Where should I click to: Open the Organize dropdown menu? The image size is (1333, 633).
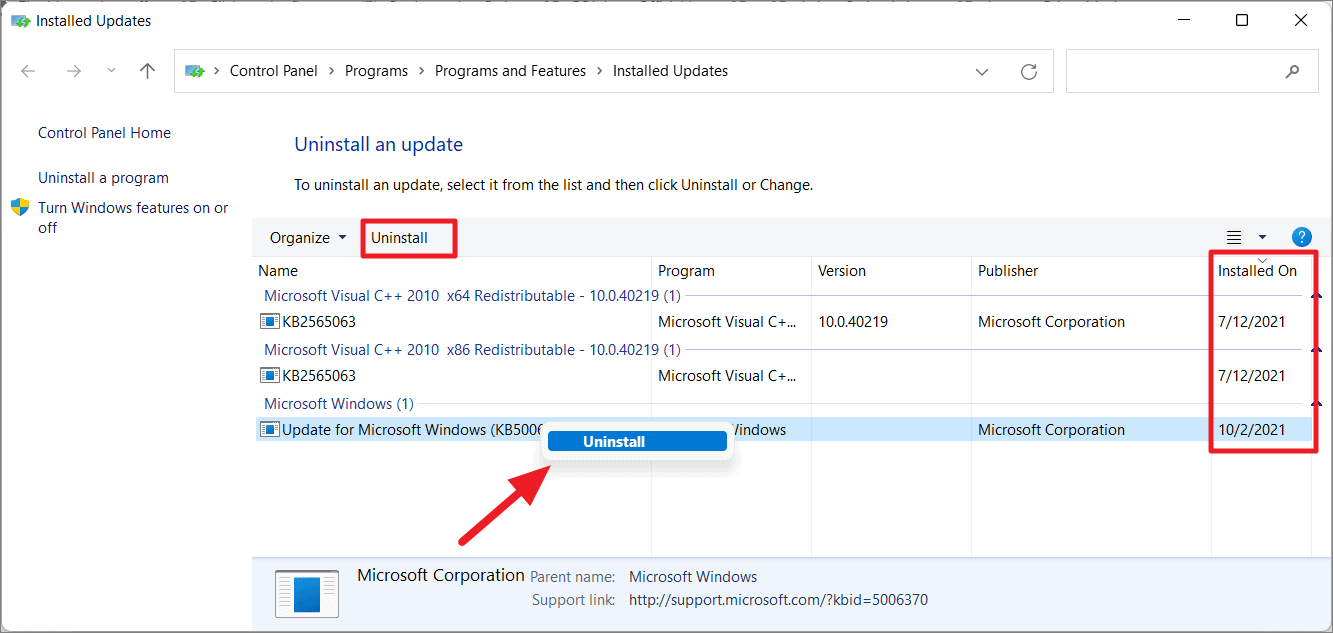[308, 238]
